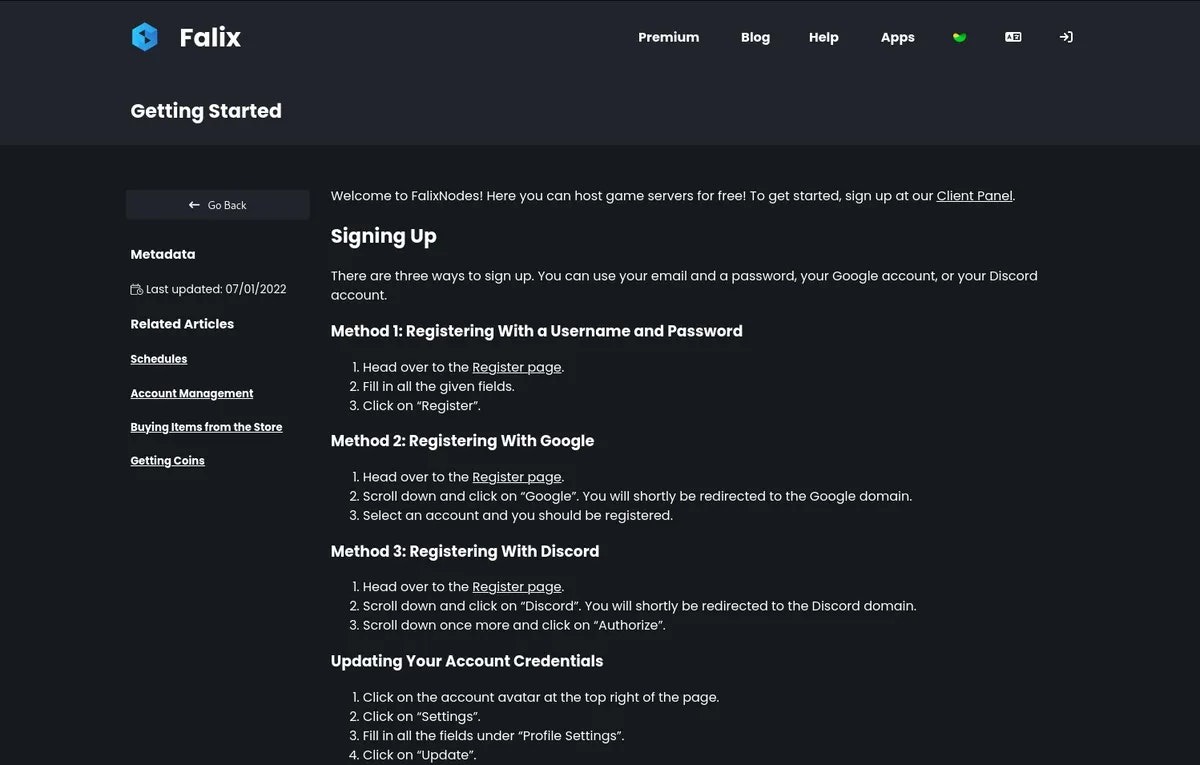Click the Signing Up section heading

pyautogui.click(x=384, y=237)
